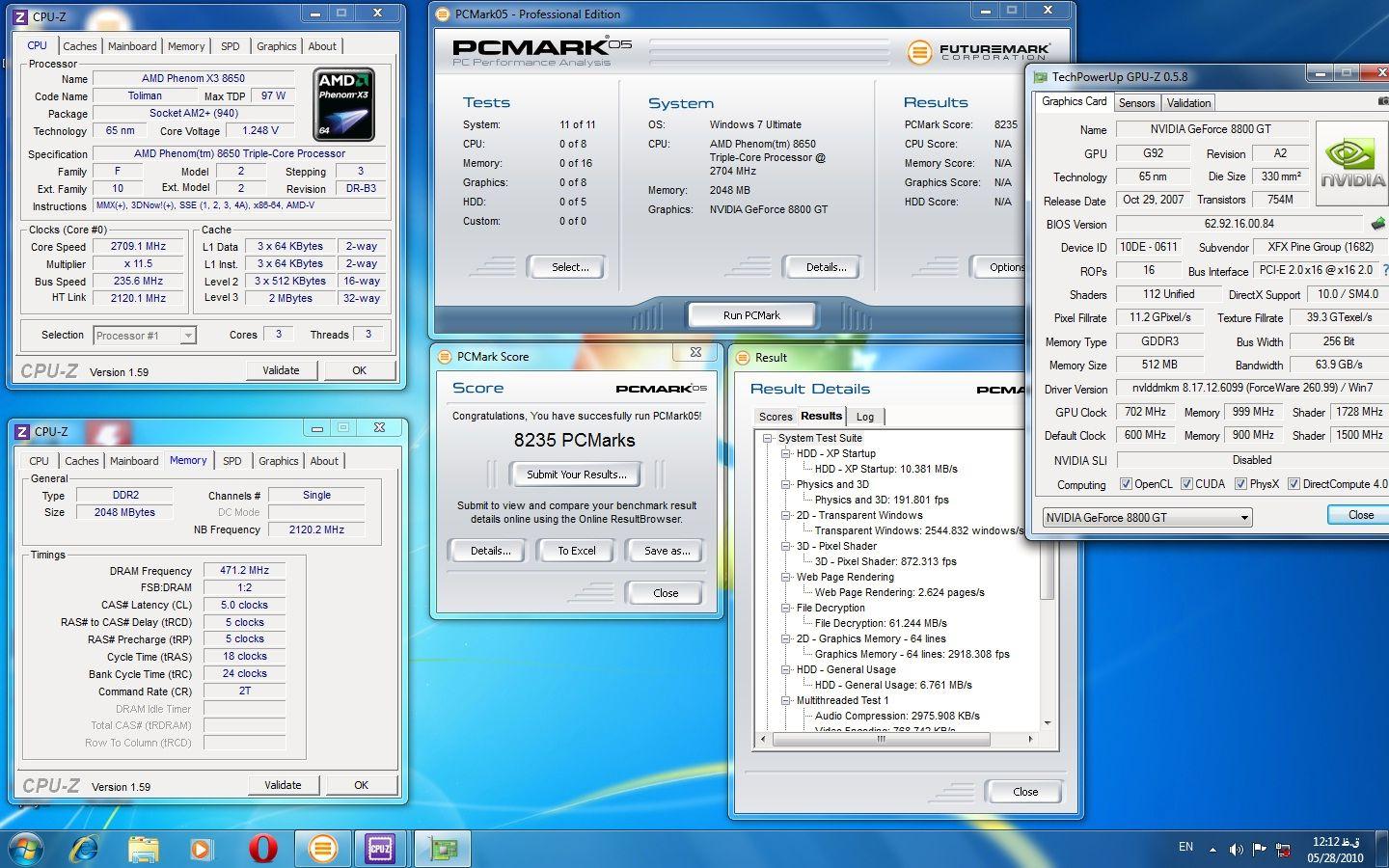Image resolution: width=1389 pixels, height=868 pixels.
Task: Click the Result tree vertical scrollbar down arrow
Action: [x=1048, y=722]
